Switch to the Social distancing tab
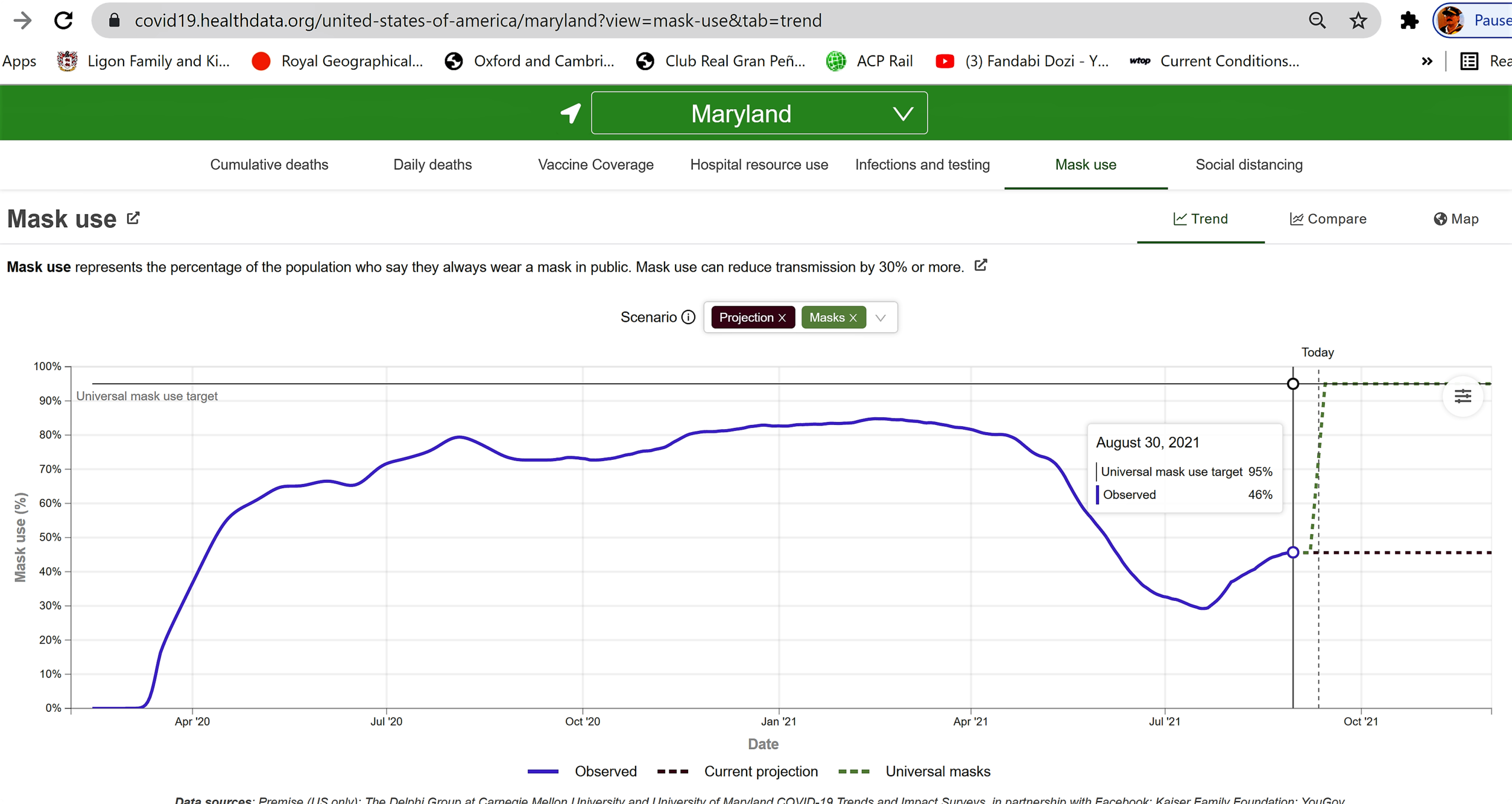 coord(1249,165)
